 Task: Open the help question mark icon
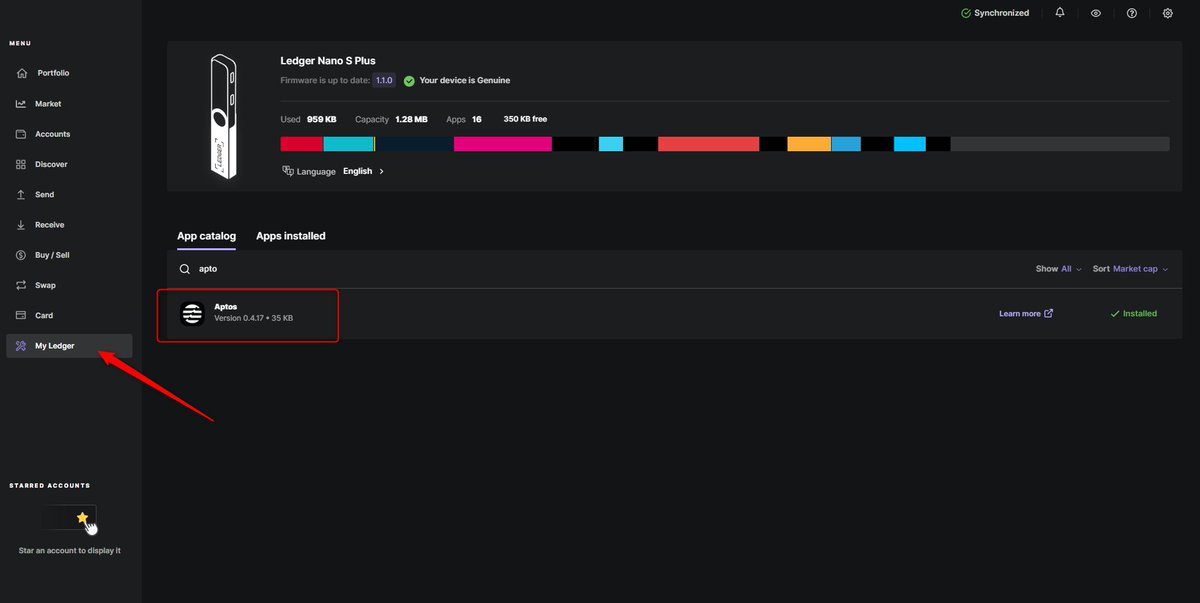[x=1132, y=13]
